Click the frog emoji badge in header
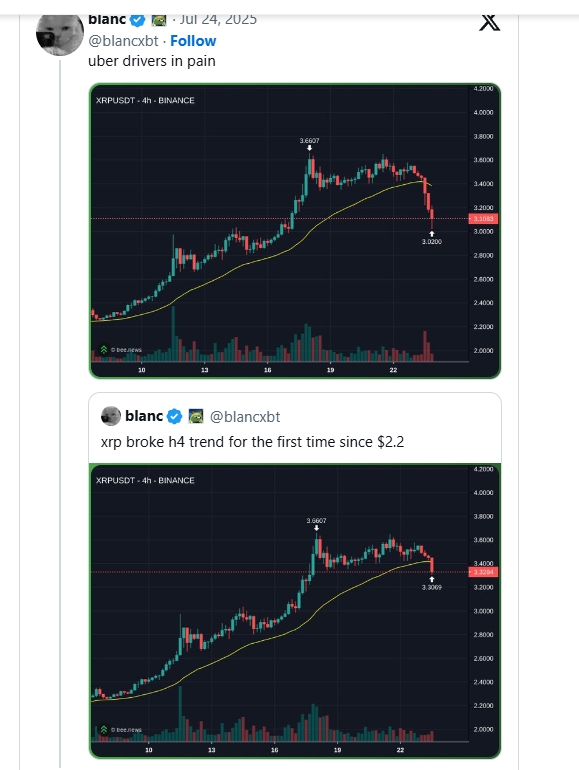 coord(159,20)
